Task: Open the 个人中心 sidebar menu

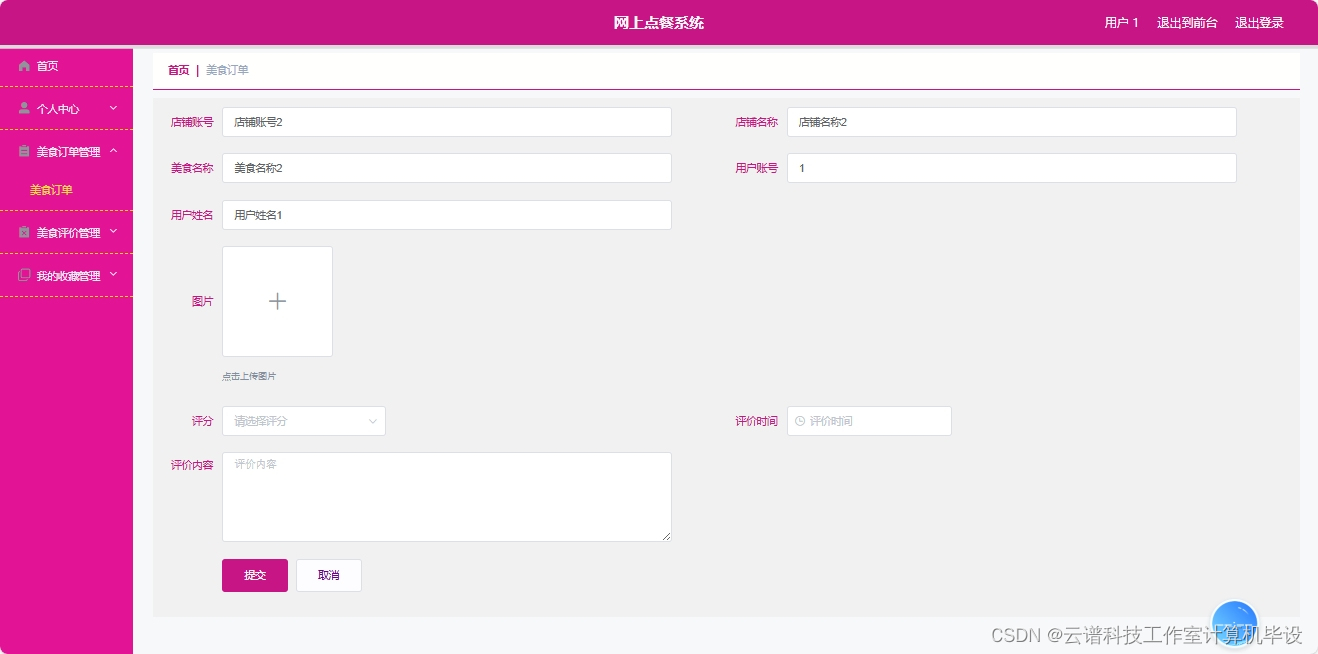Action: [66, 108]
